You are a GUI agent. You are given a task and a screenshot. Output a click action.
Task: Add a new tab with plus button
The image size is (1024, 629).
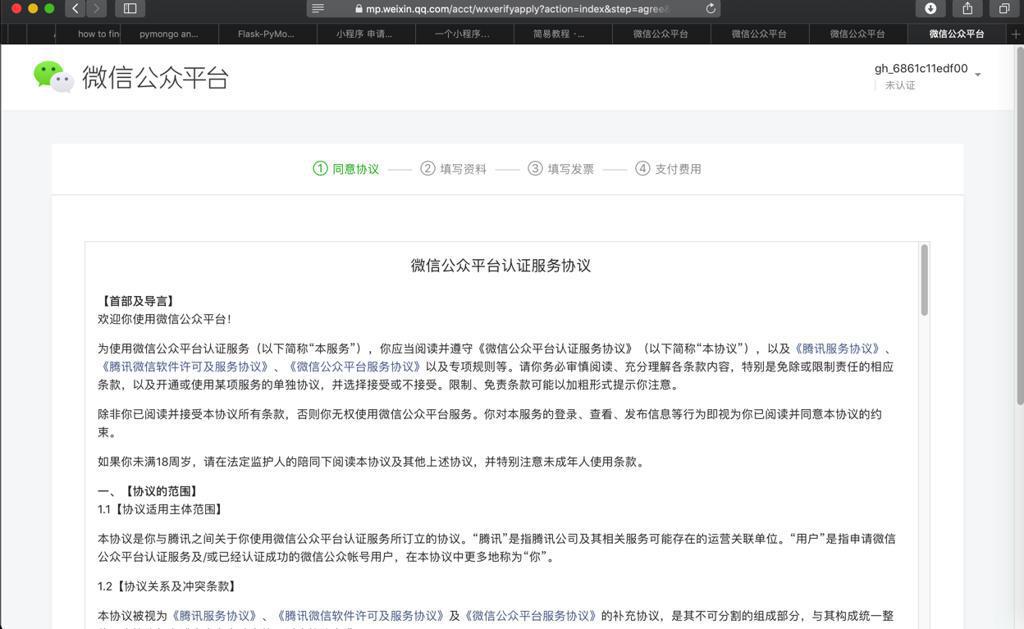click(1015, 34)
